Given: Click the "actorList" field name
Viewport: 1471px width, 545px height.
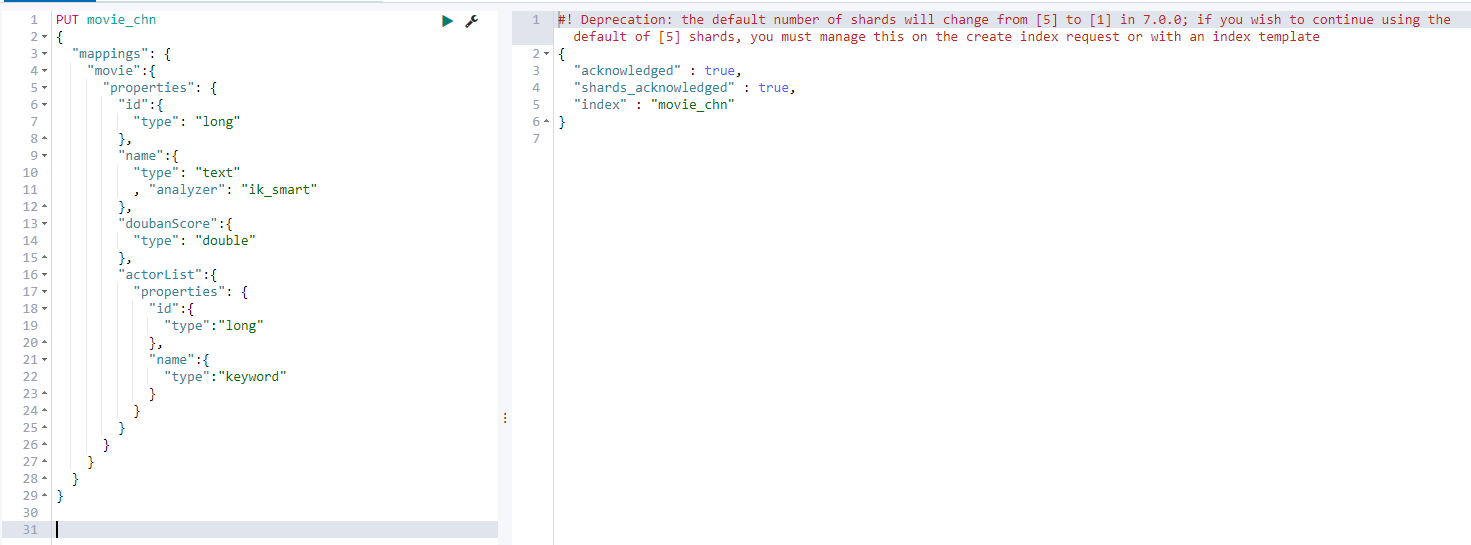Looking at the screenshot, I should 160,275.
